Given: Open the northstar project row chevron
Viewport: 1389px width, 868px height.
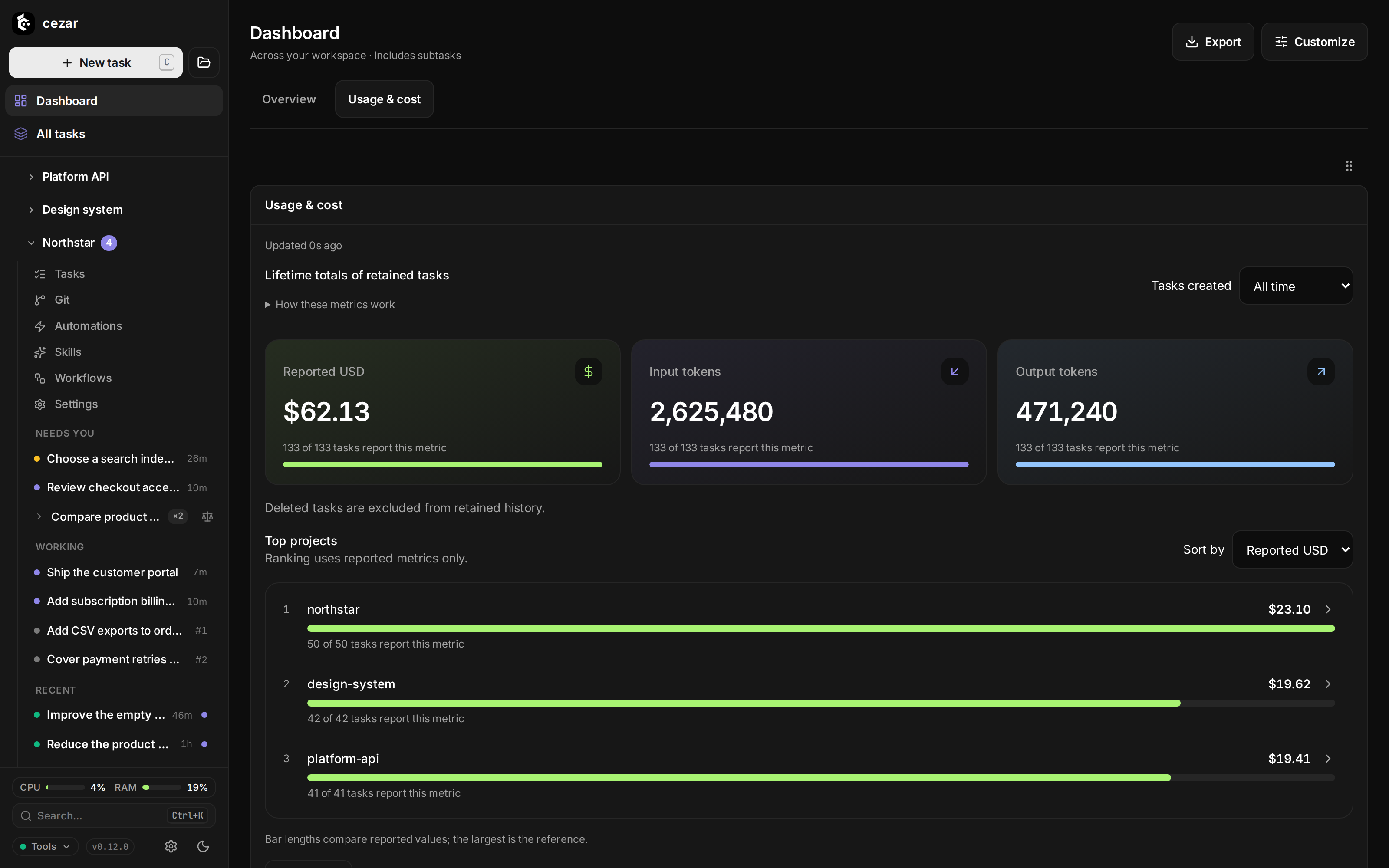Looking at the screenshot, I should point(1328,609).
